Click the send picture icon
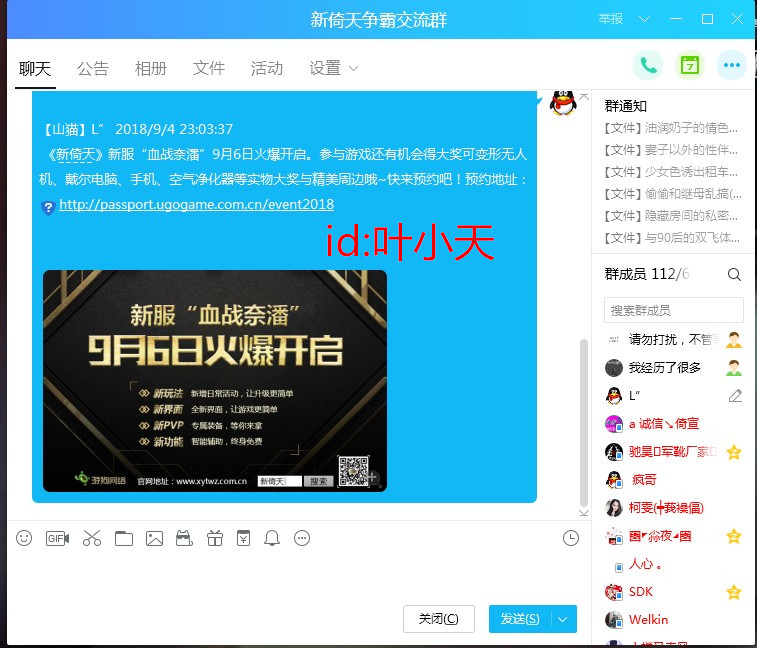This screenshot has height=648, width=757. pyautogui.click(x=154, y=538)
